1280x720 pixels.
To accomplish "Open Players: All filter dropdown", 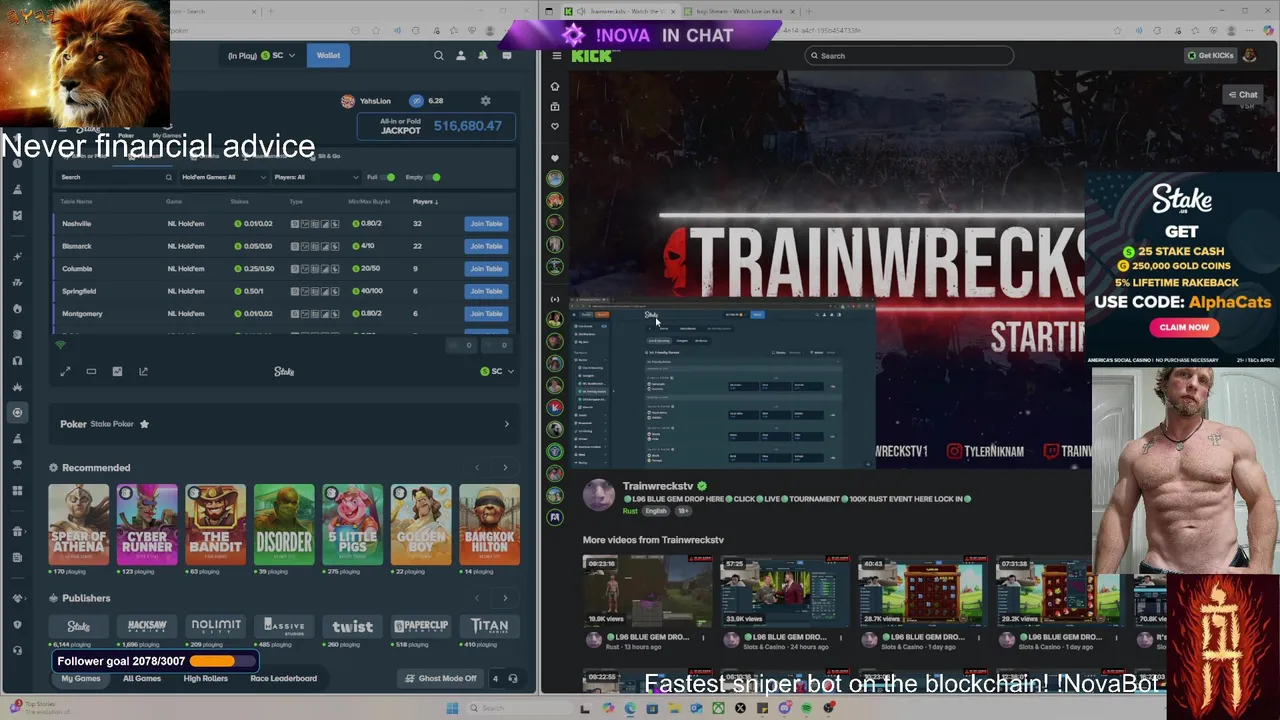I will point(315,178).
